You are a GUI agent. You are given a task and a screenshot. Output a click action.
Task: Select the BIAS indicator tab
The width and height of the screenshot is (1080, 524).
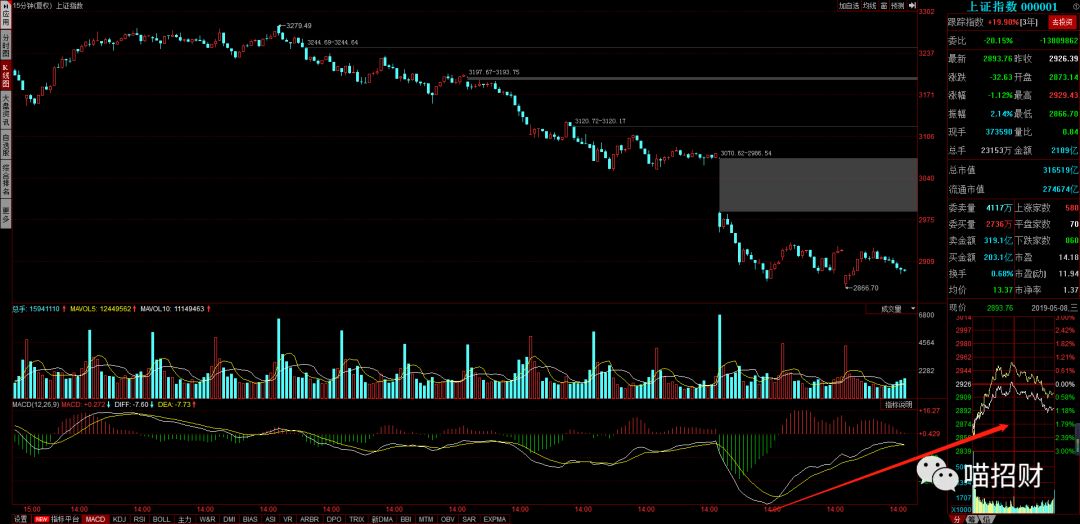(x=250, y=519)
